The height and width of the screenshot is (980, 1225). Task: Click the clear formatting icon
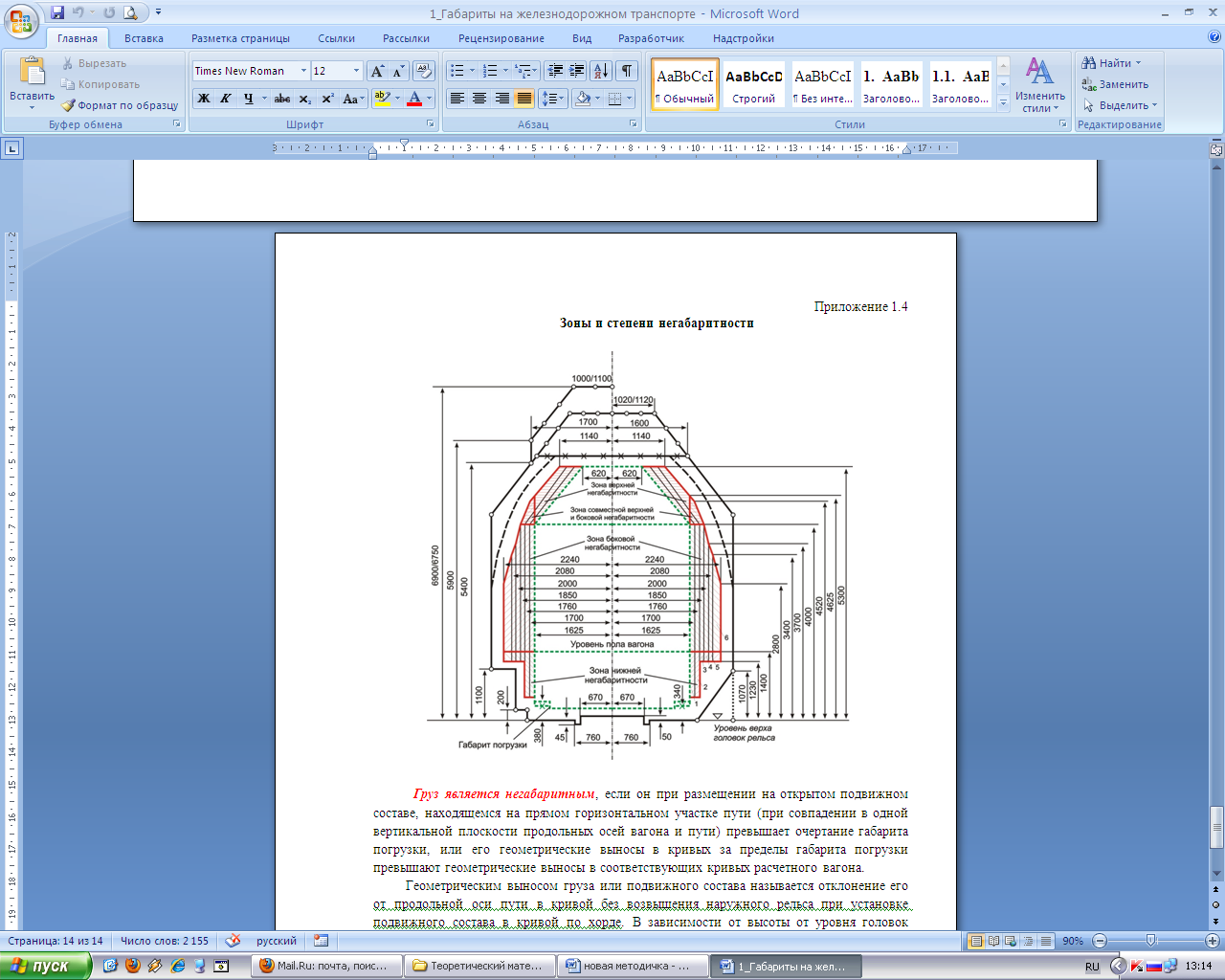click(x=424, y=71)
